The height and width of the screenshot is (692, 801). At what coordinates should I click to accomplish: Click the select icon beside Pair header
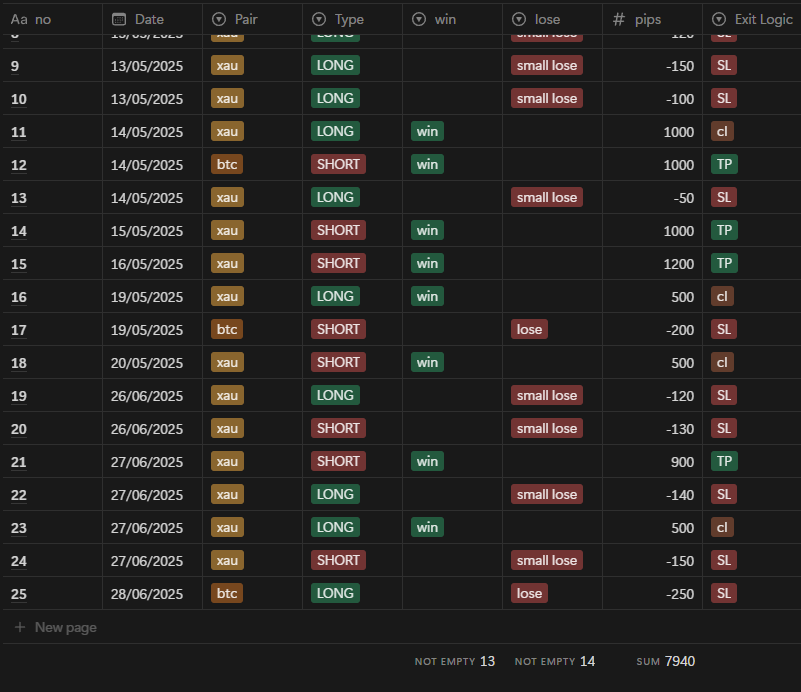(219, 19)
